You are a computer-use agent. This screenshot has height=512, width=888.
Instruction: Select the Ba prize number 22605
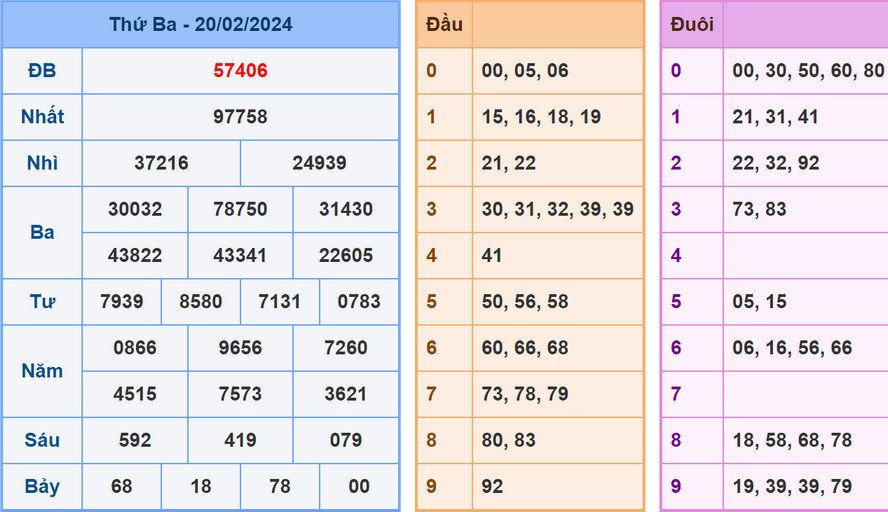click(x=345, y=255)
